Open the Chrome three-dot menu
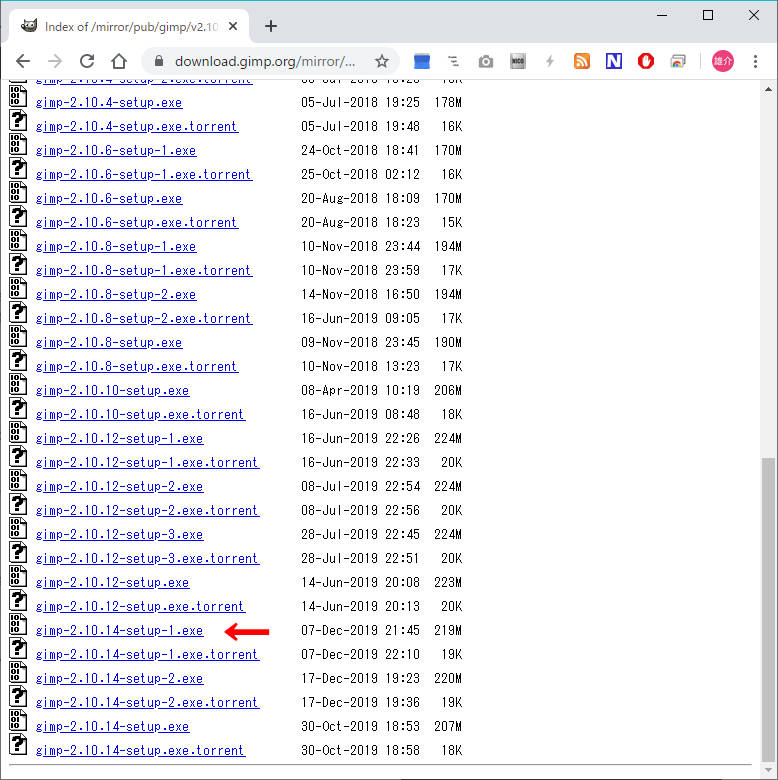The height and width of the screenshot is (780, 778). (x=755, y=61)
